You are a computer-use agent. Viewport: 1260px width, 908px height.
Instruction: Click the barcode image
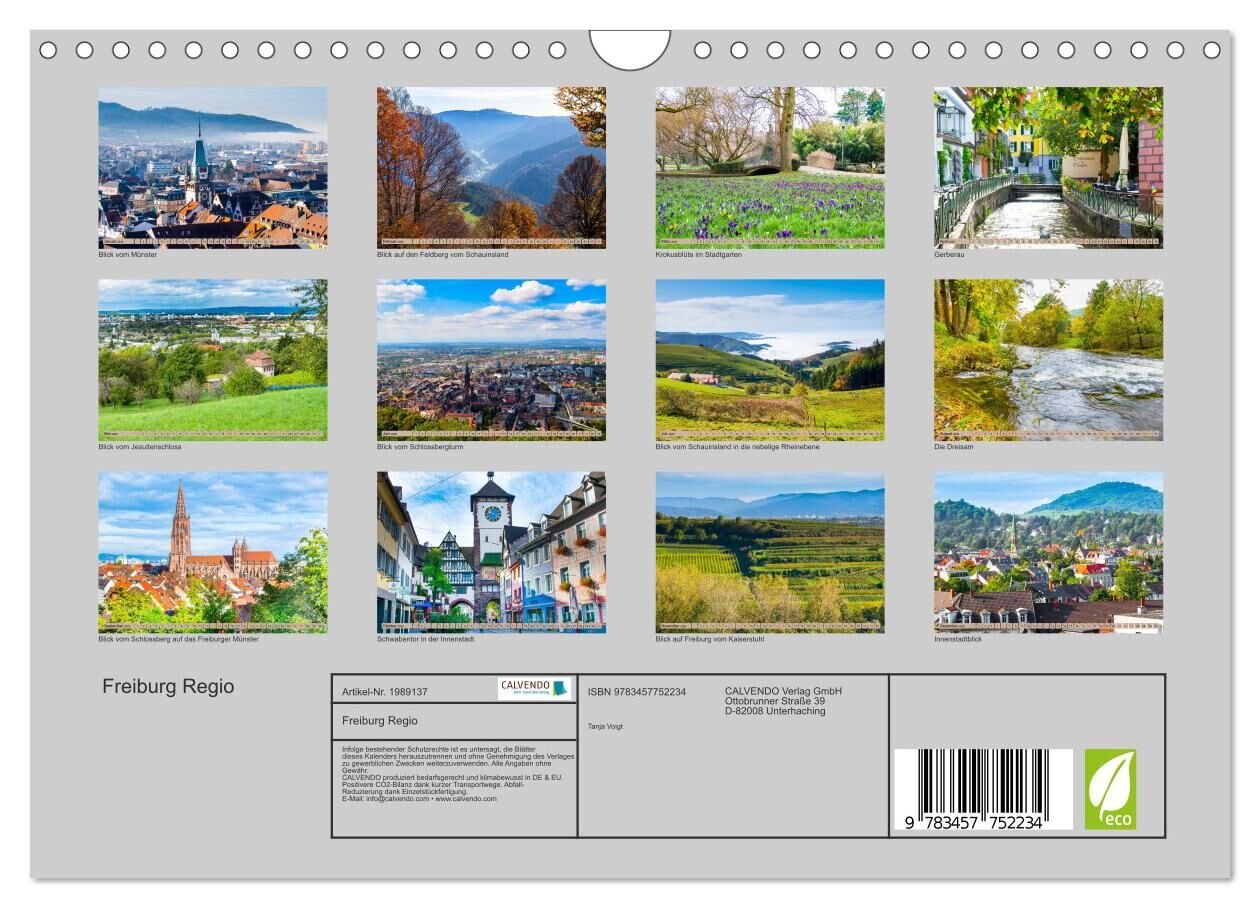[x=983, y=790]
